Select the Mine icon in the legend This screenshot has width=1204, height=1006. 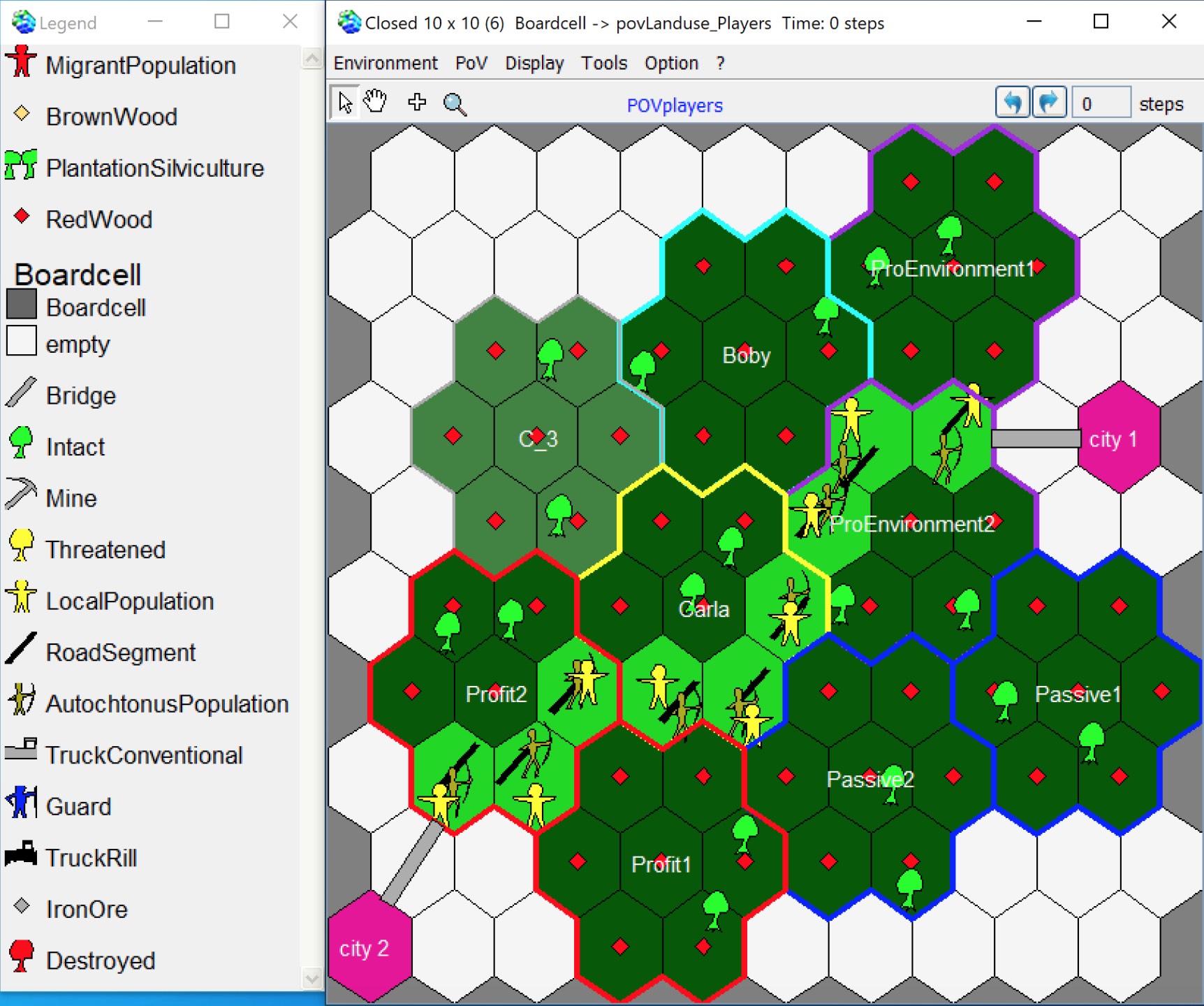click(21, 495)
